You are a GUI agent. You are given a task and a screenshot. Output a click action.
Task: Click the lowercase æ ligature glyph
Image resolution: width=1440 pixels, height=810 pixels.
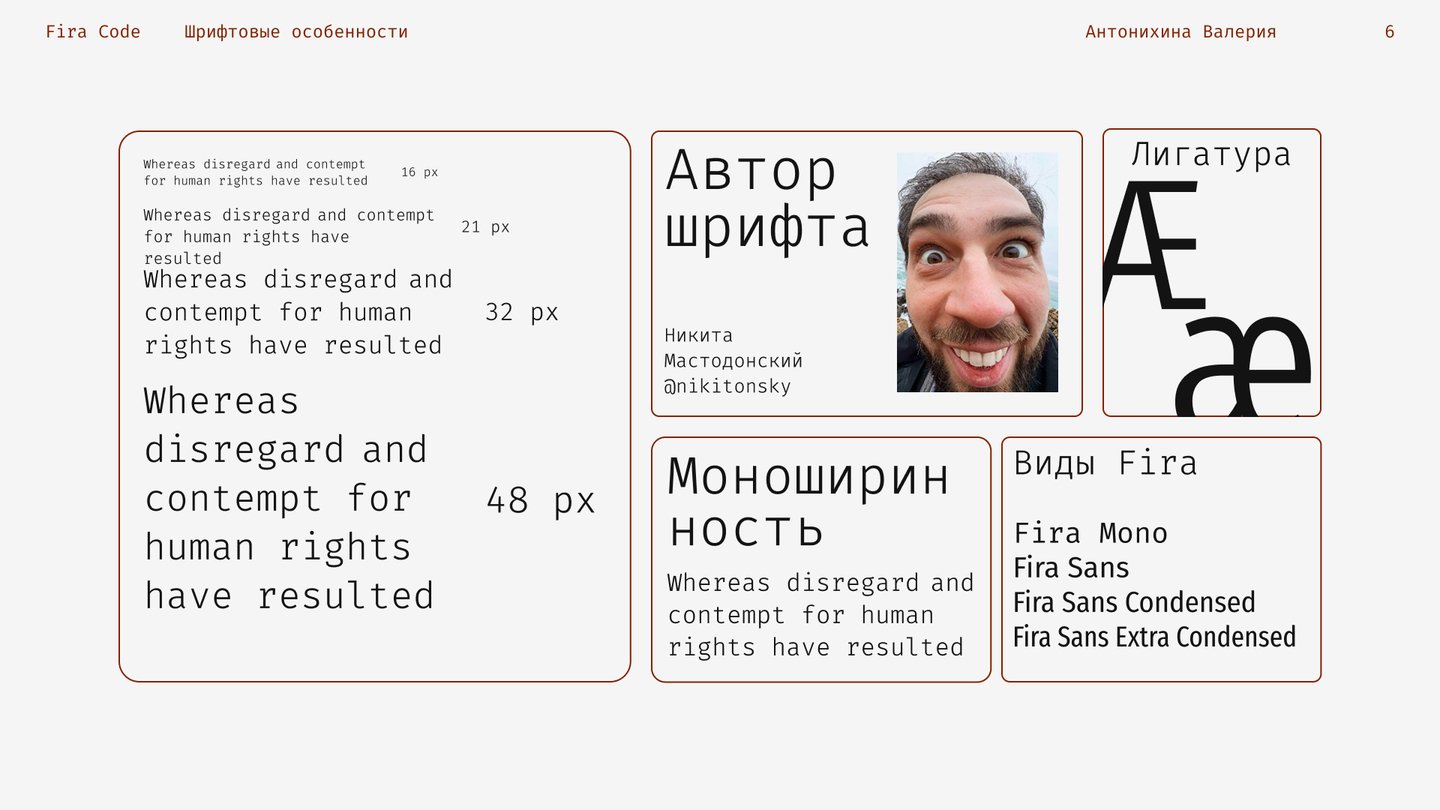pyautogui.click(x=1244, y=367)
